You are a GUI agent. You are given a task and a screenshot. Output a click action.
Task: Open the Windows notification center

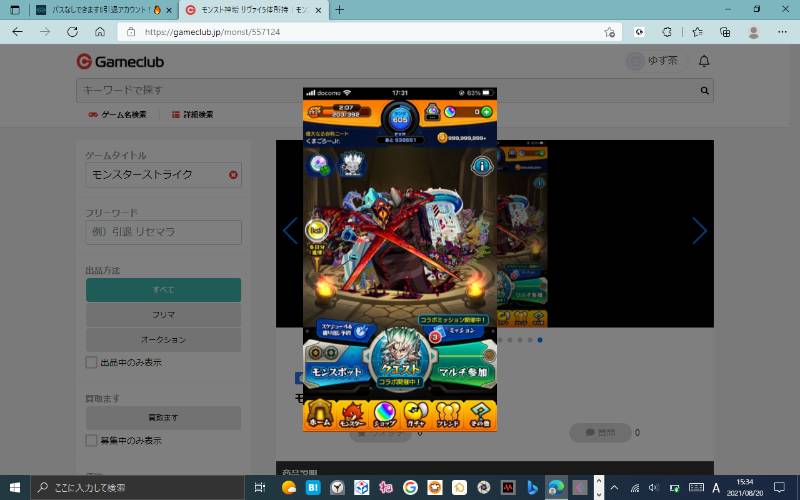coord(779,488)
